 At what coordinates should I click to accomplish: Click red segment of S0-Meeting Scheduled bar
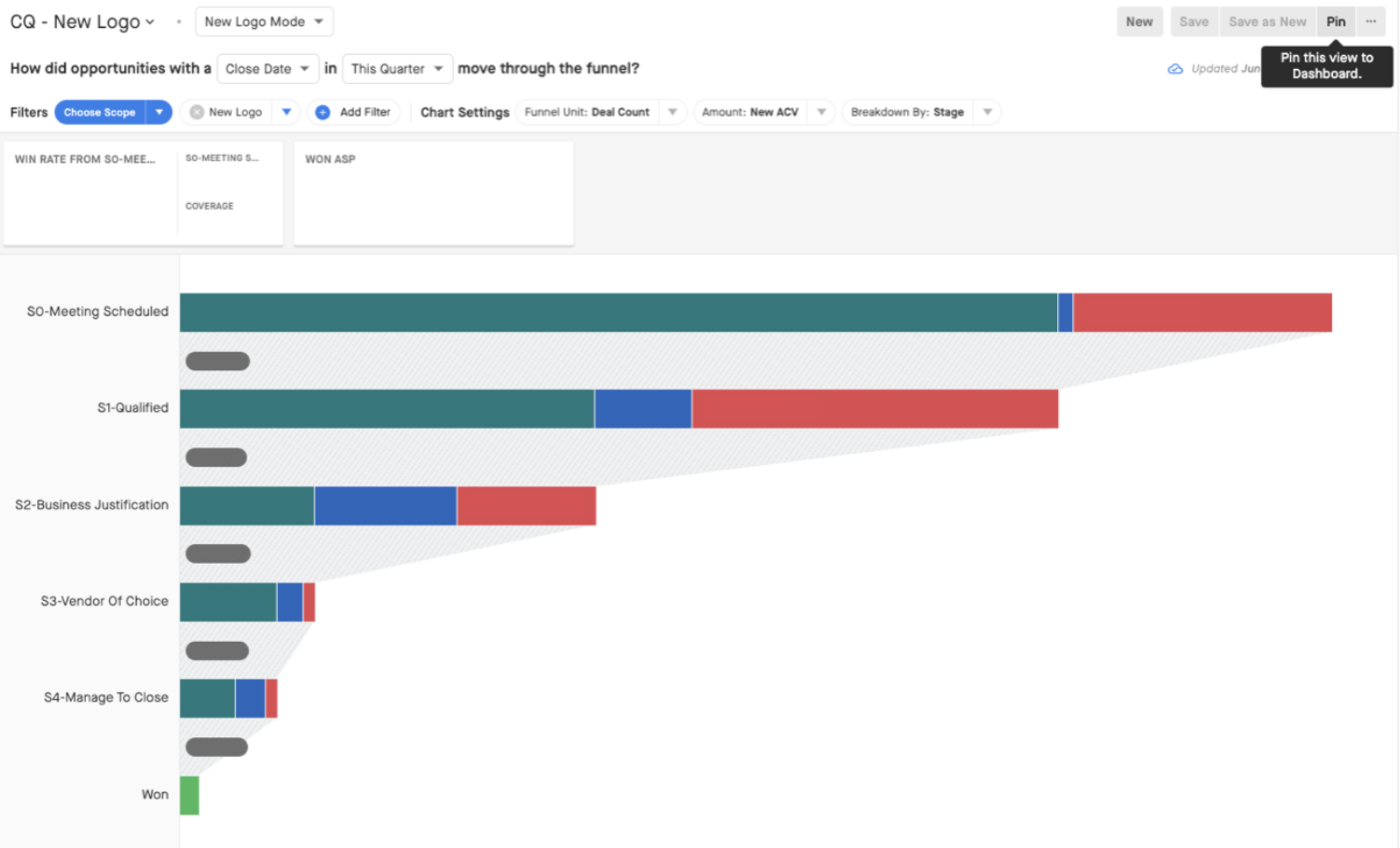click(x=1202, y=312)
